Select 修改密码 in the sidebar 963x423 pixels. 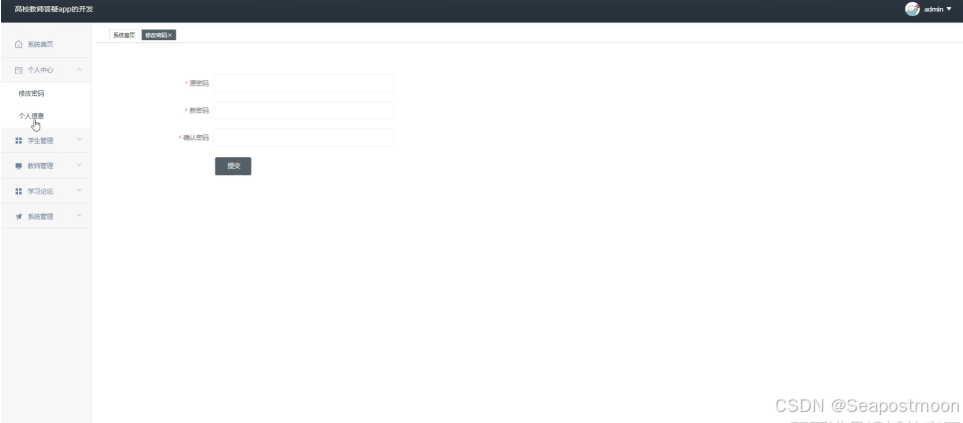click(x=31, y=93)
